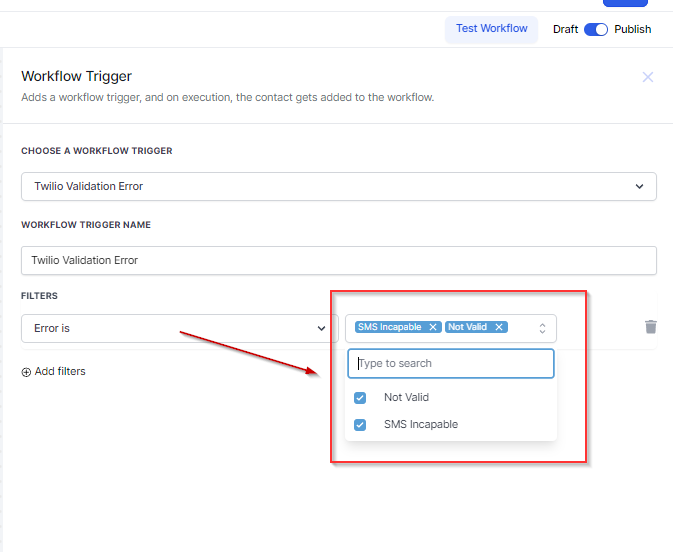Select the SMS Incapable option label
673x552 pixels.
click(x=421, y=424)
